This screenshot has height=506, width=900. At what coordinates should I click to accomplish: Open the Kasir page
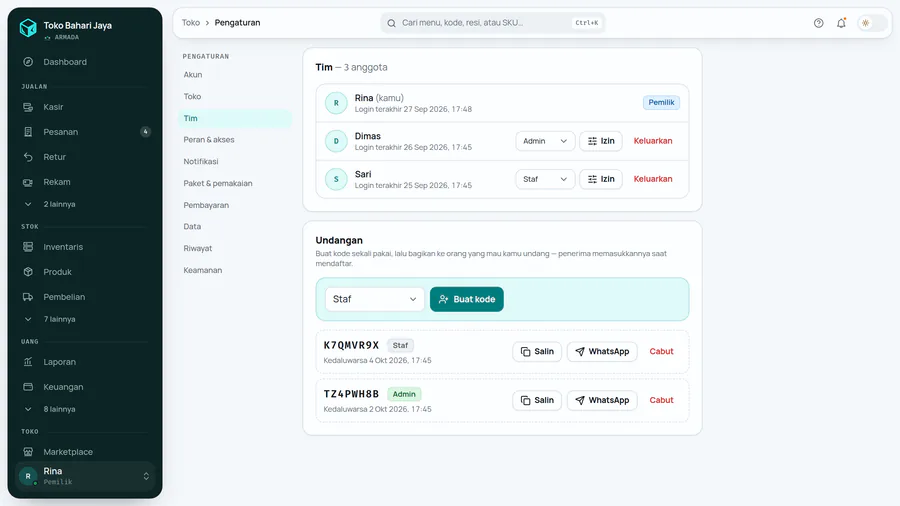point(85,107)
